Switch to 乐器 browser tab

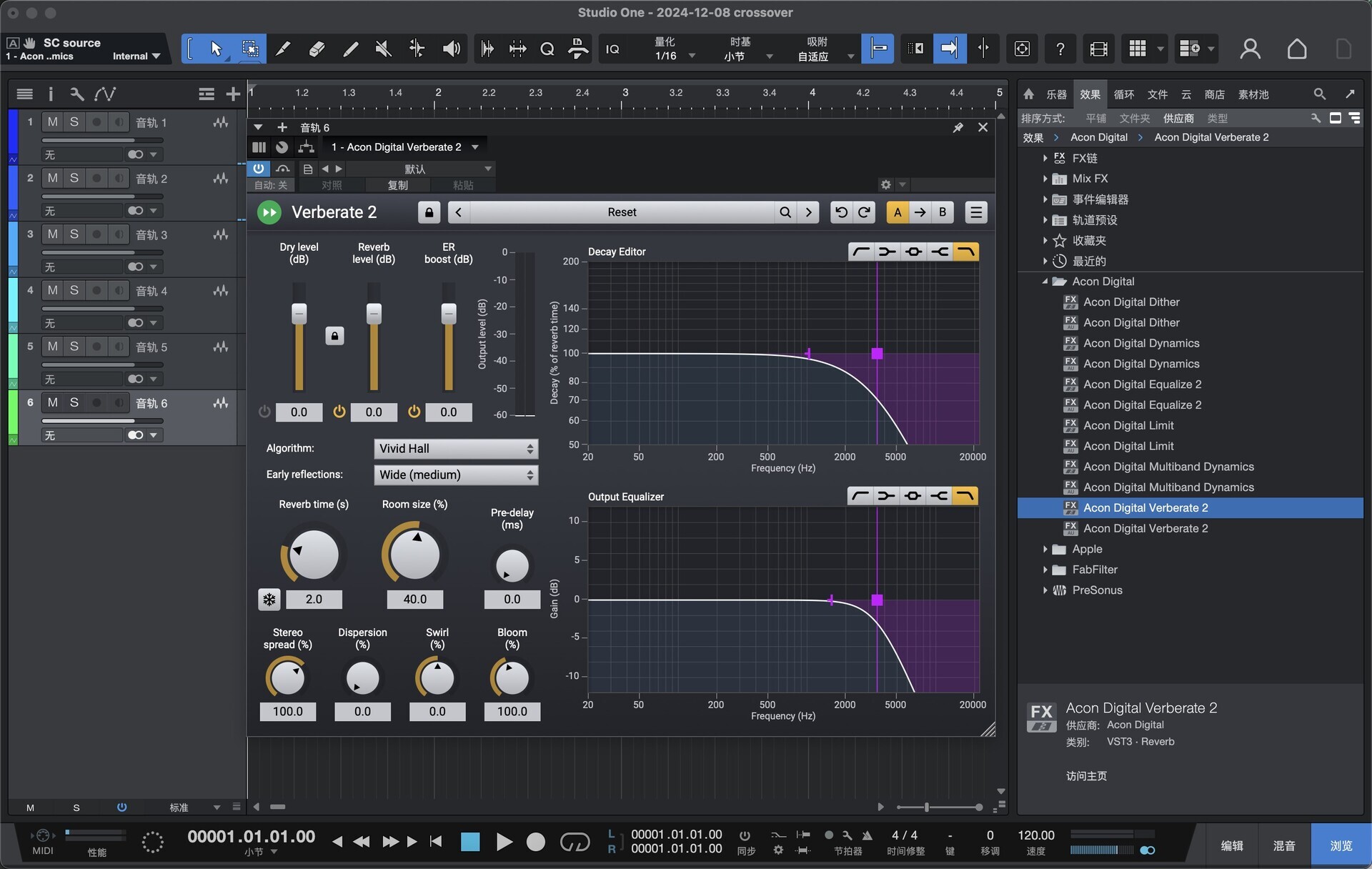tap(1056, 94)
